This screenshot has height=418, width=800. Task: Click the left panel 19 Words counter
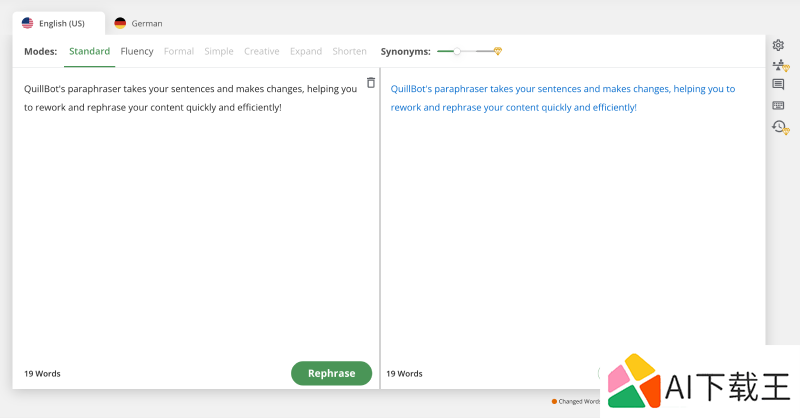point(42,374)
